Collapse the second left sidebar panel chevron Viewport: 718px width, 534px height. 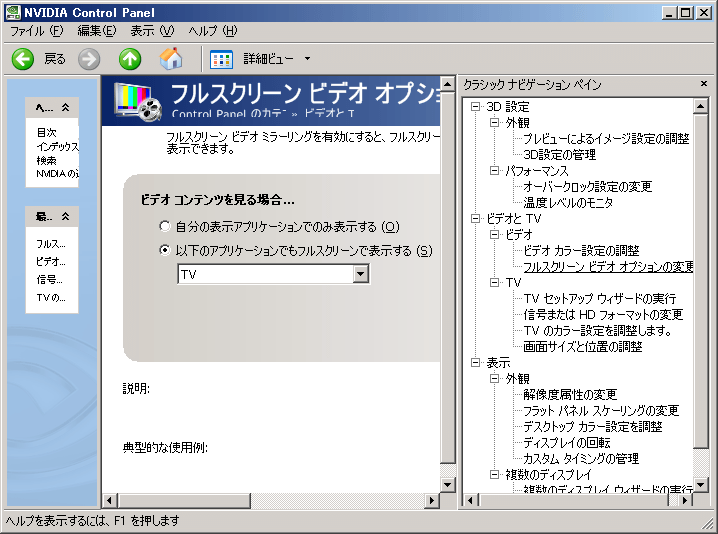pos(65,216)
